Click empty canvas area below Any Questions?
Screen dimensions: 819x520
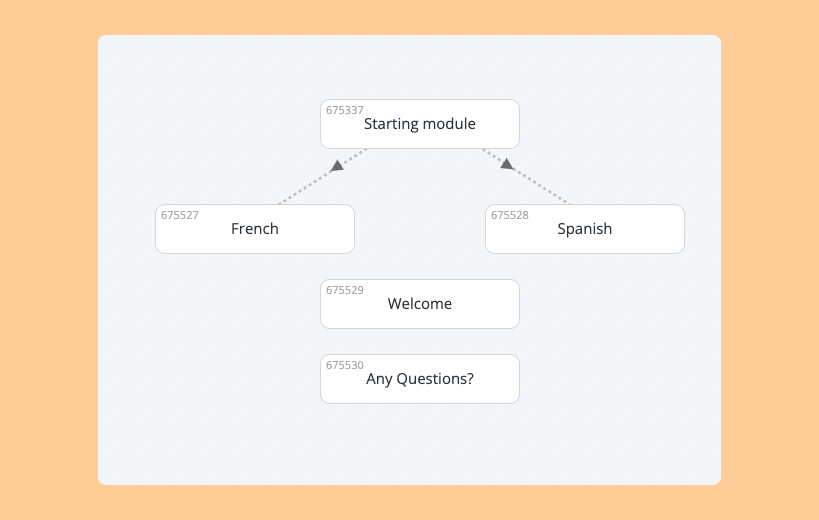[420, 444]
